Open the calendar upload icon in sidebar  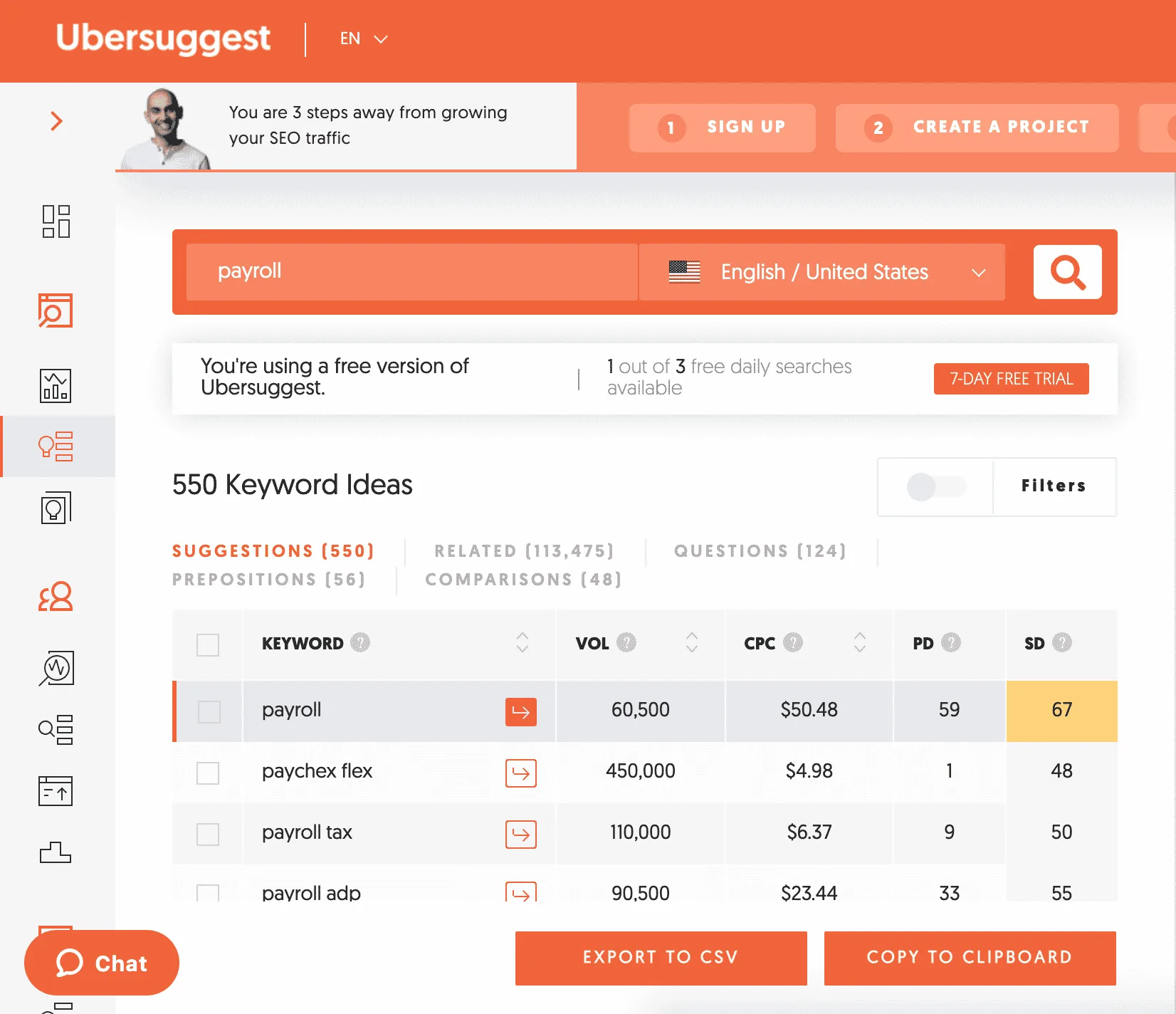coord(56,791)
